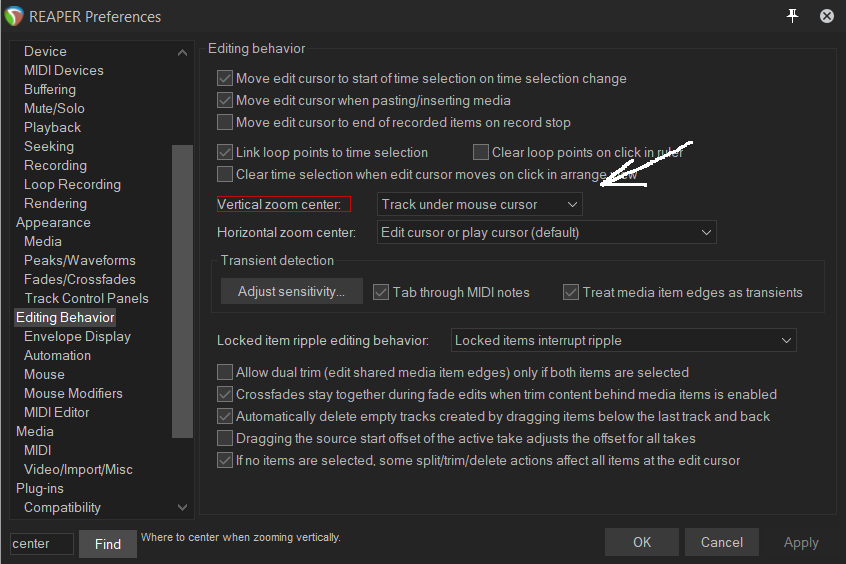Open Video/Import/Misc preferences
This screenshot has height=564, width=846.
pyautogui.click(x=78, y=470)
